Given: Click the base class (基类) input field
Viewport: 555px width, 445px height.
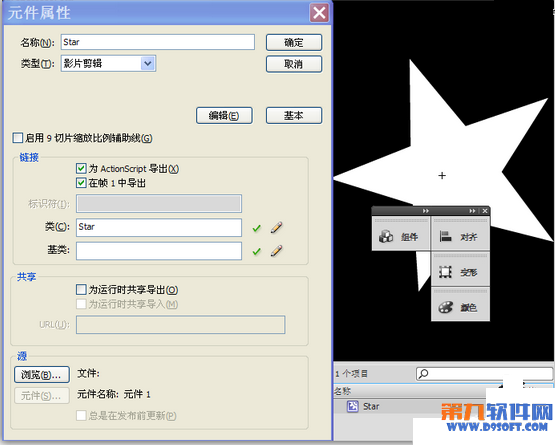Looking at the screenshot, I should pos(159,251).
